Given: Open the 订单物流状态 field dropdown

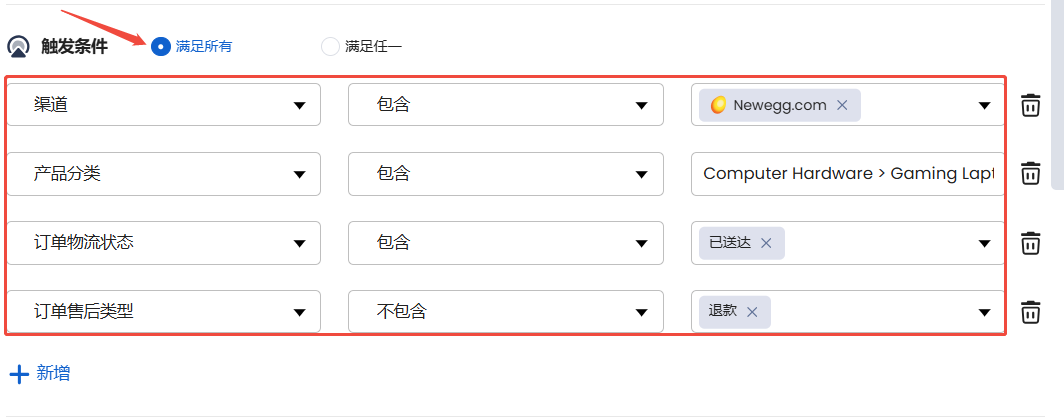Looking at the screenshot, I should pos(164,243).
